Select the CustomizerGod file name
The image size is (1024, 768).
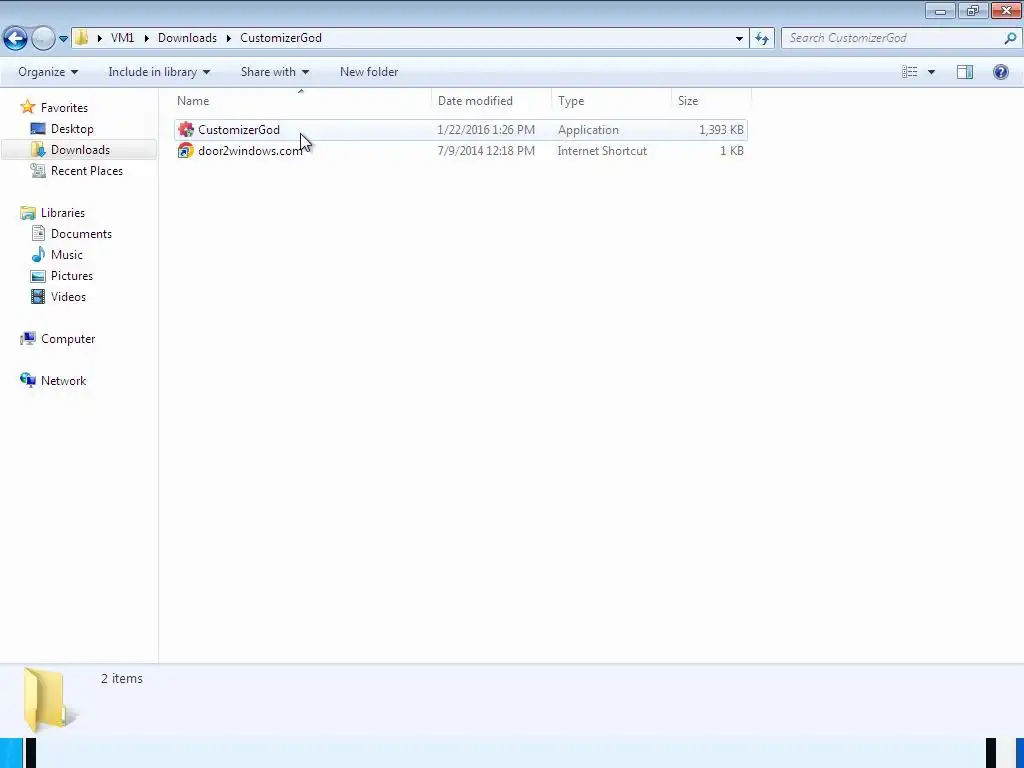[239, 130]
